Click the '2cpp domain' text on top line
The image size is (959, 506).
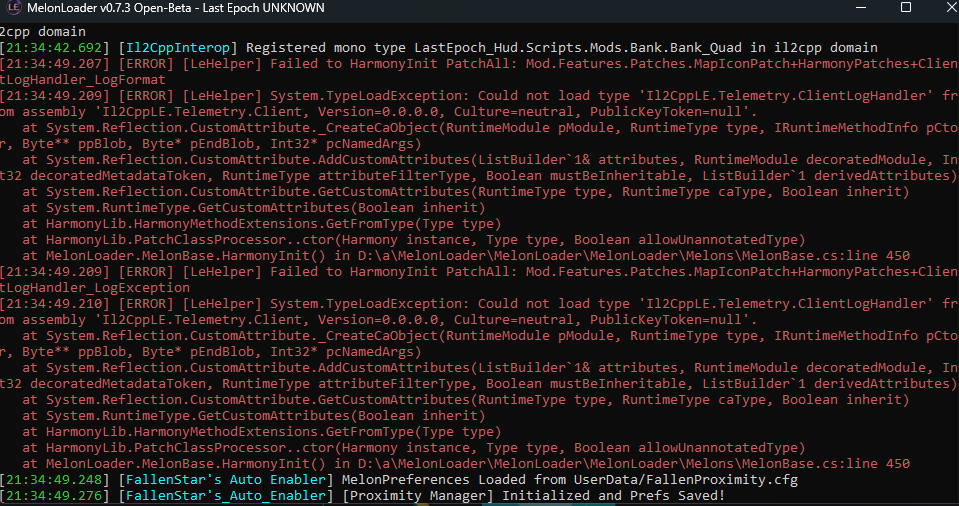pyautogui.click(x=43, y=31)
